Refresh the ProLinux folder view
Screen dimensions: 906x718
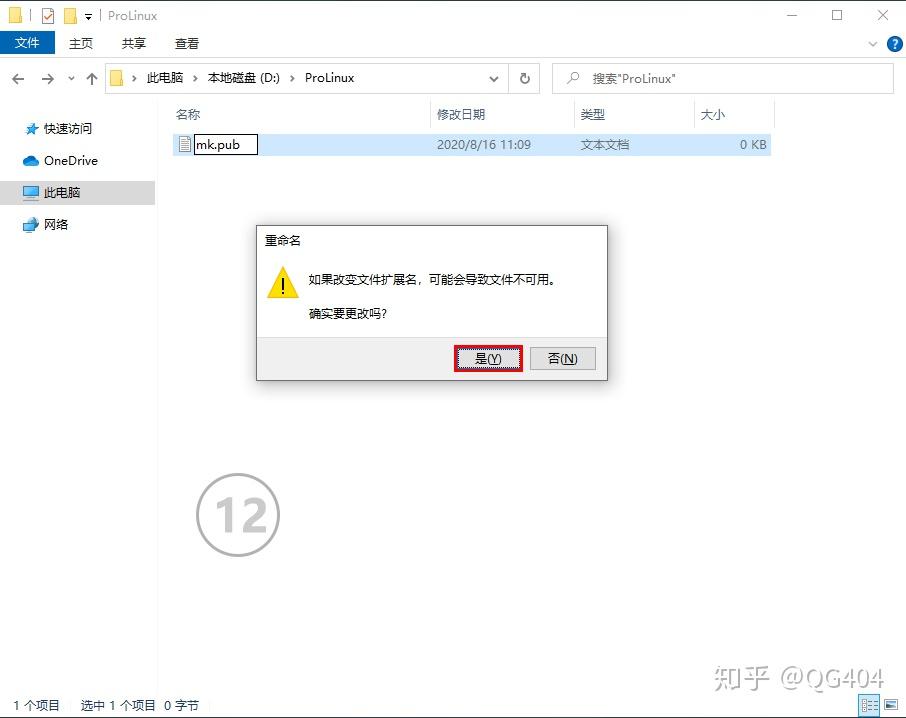[x=524, y=78]
